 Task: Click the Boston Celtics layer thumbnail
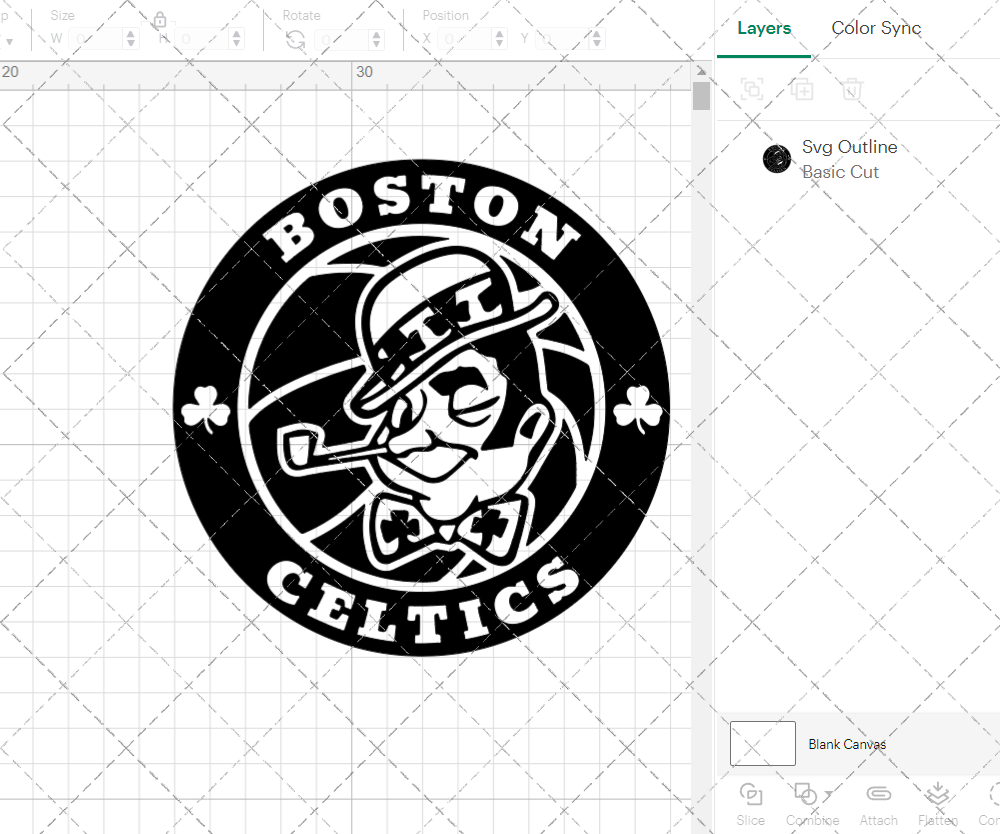point(777,159)
